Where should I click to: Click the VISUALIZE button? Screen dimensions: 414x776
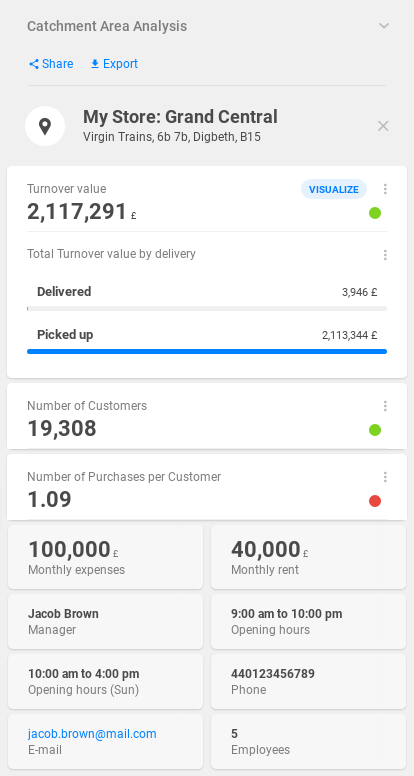pos(334,189)
